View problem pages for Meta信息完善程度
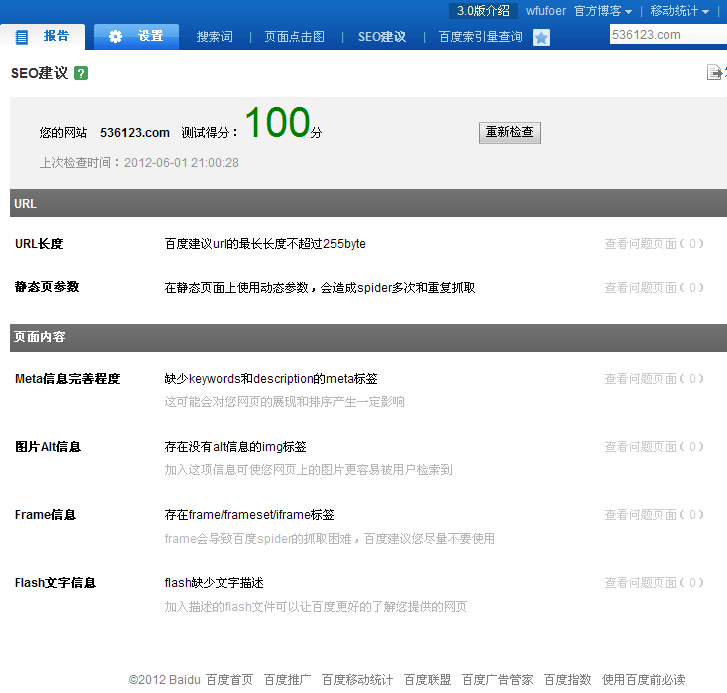The height and width of the screenshot is (693, 727). click(x=654, y=379)
